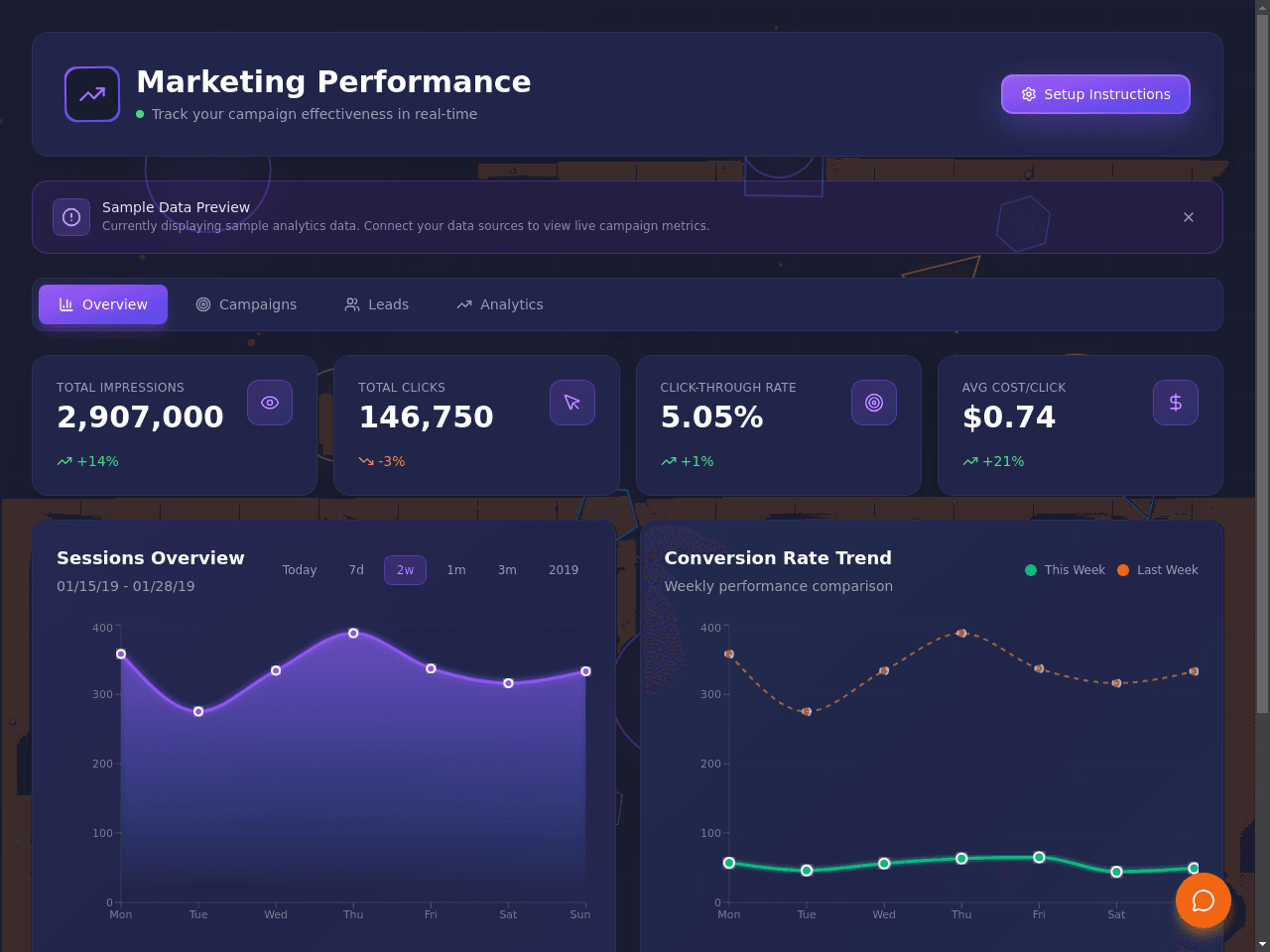Viewport: 1270px width, 952px height.
Task: Click the 01/15/19 - 01/28/19 date range
Action: [126, 586]
